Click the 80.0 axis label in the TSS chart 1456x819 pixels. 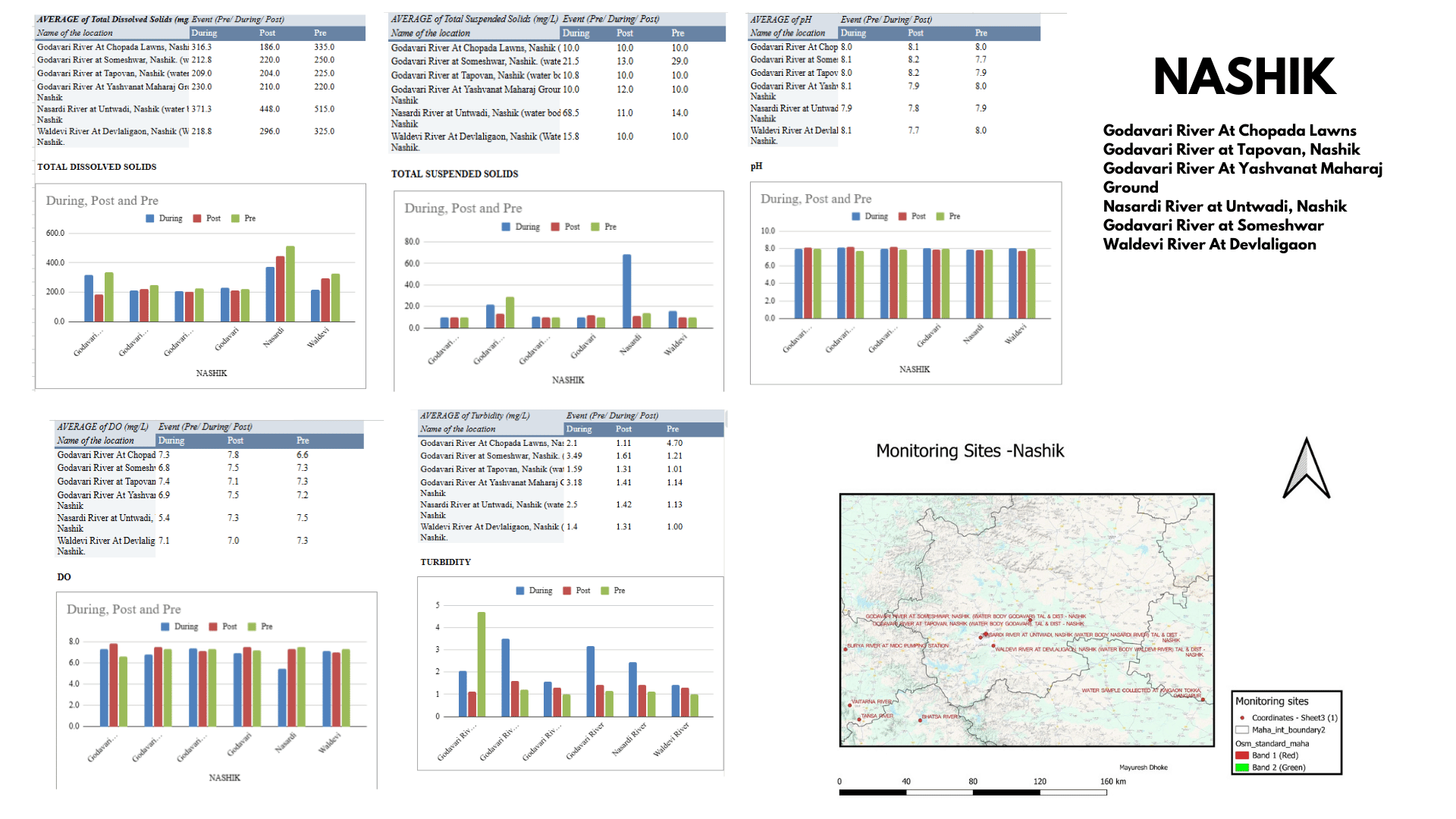coord(412,242)
